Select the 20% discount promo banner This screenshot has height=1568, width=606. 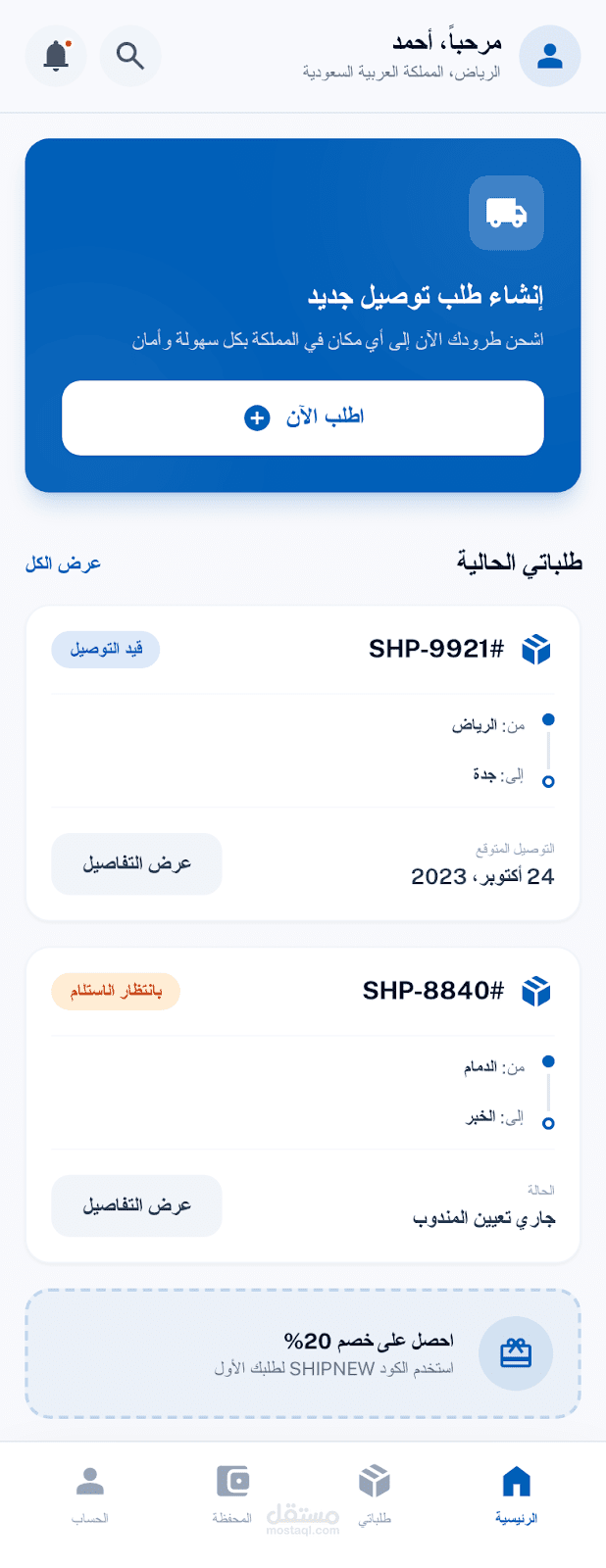(x=333, y=1353)
